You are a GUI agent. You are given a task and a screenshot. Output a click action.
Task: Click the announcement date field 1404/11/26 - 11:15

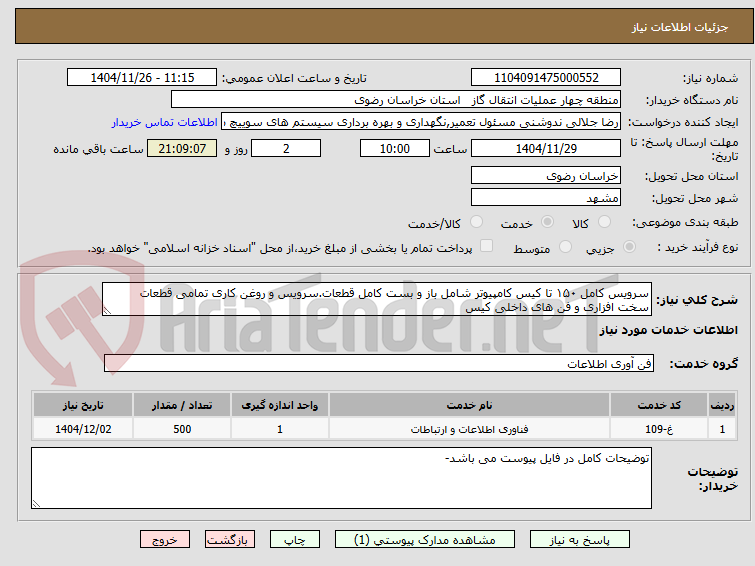click(x=142, y=78)
